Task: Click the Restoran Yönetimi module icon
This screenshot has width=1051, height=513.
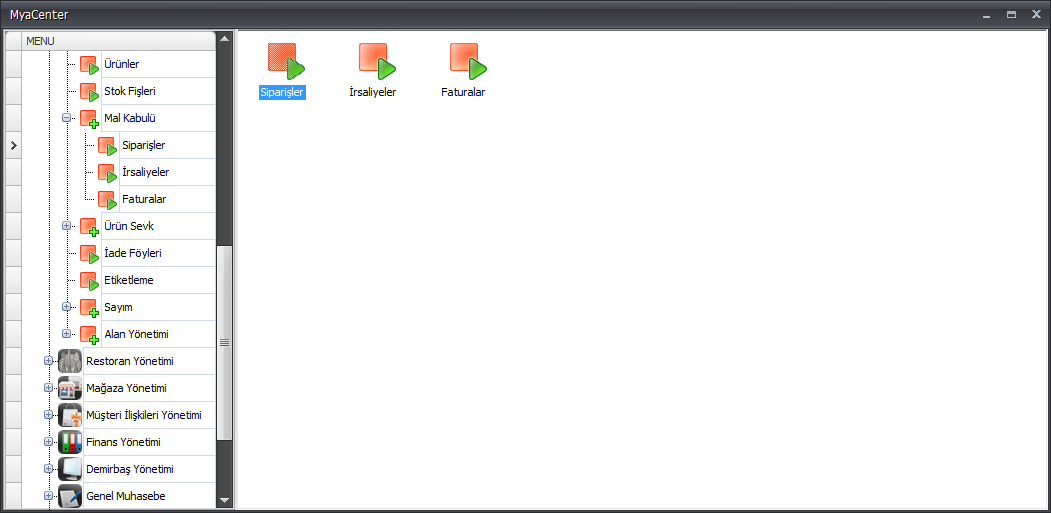Action: (x=70, y=361)
